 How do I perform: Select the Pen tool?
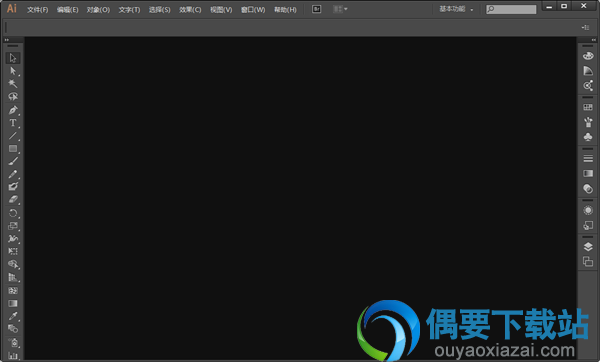13,110
